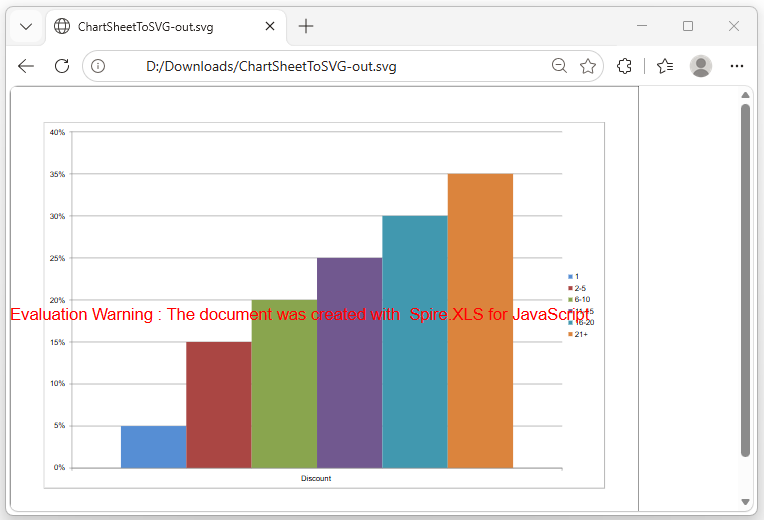
Task: Click the 30% axis label
Action: coord(57,216)
